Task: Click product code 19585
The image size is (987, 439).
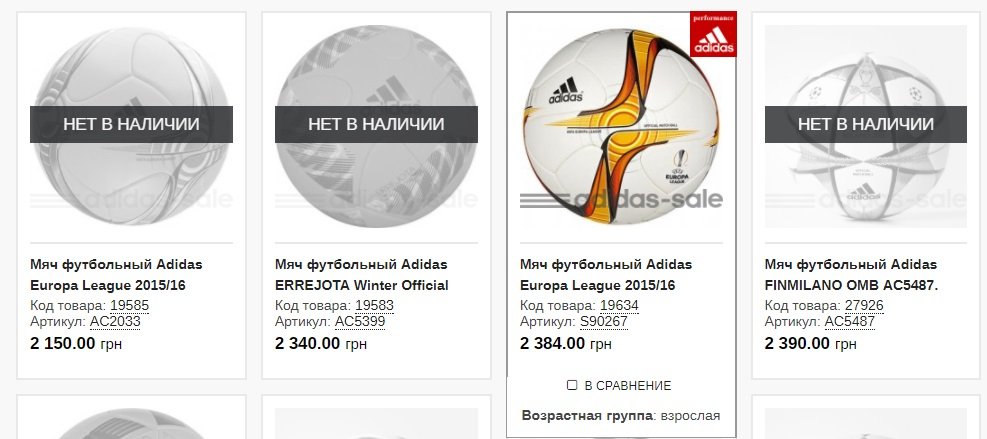Action: coord(130,306)
